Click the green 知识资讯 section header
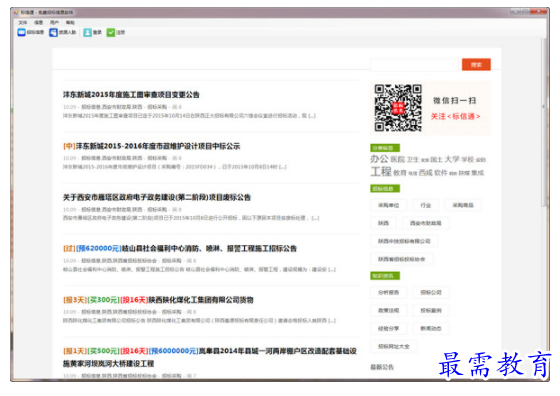Screen dimensions: 560x396 [385, 276]
